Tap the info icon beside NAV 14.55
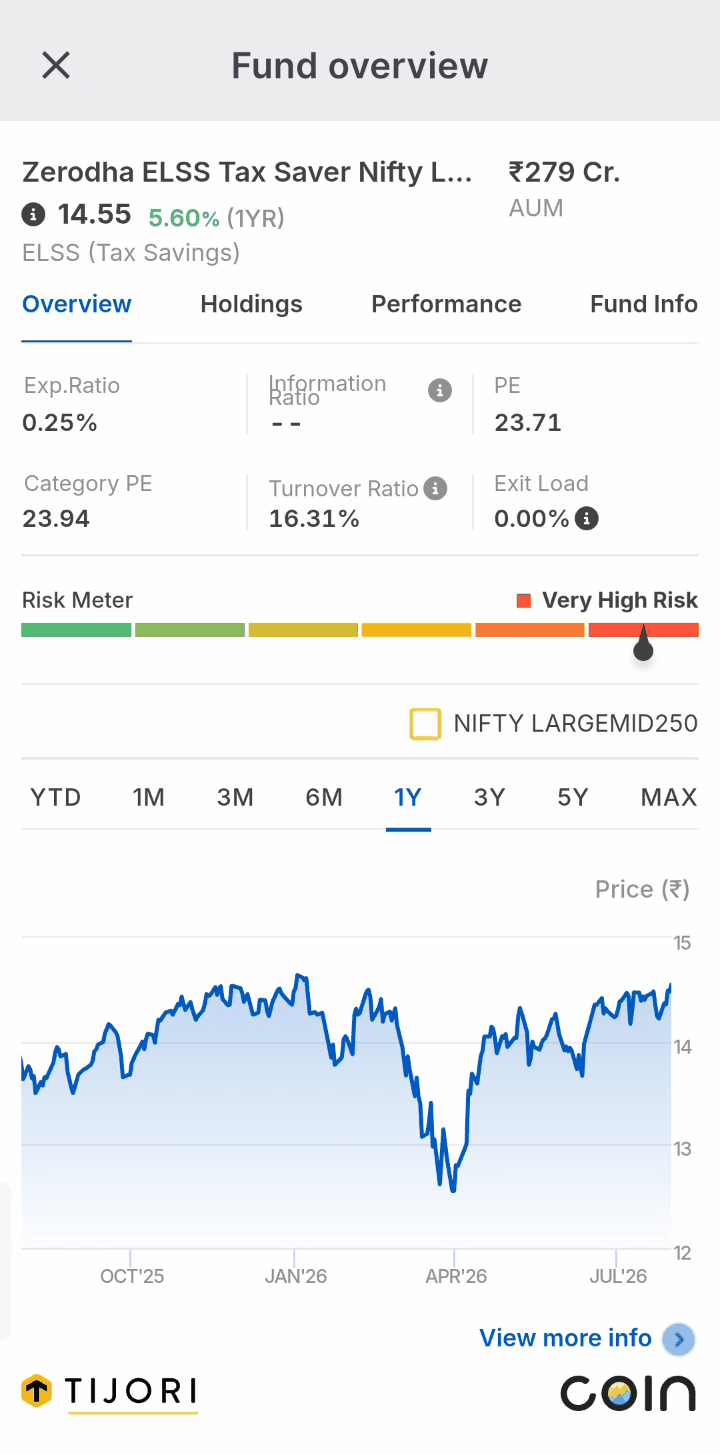The image size is (720, 1454). [34, 214]
